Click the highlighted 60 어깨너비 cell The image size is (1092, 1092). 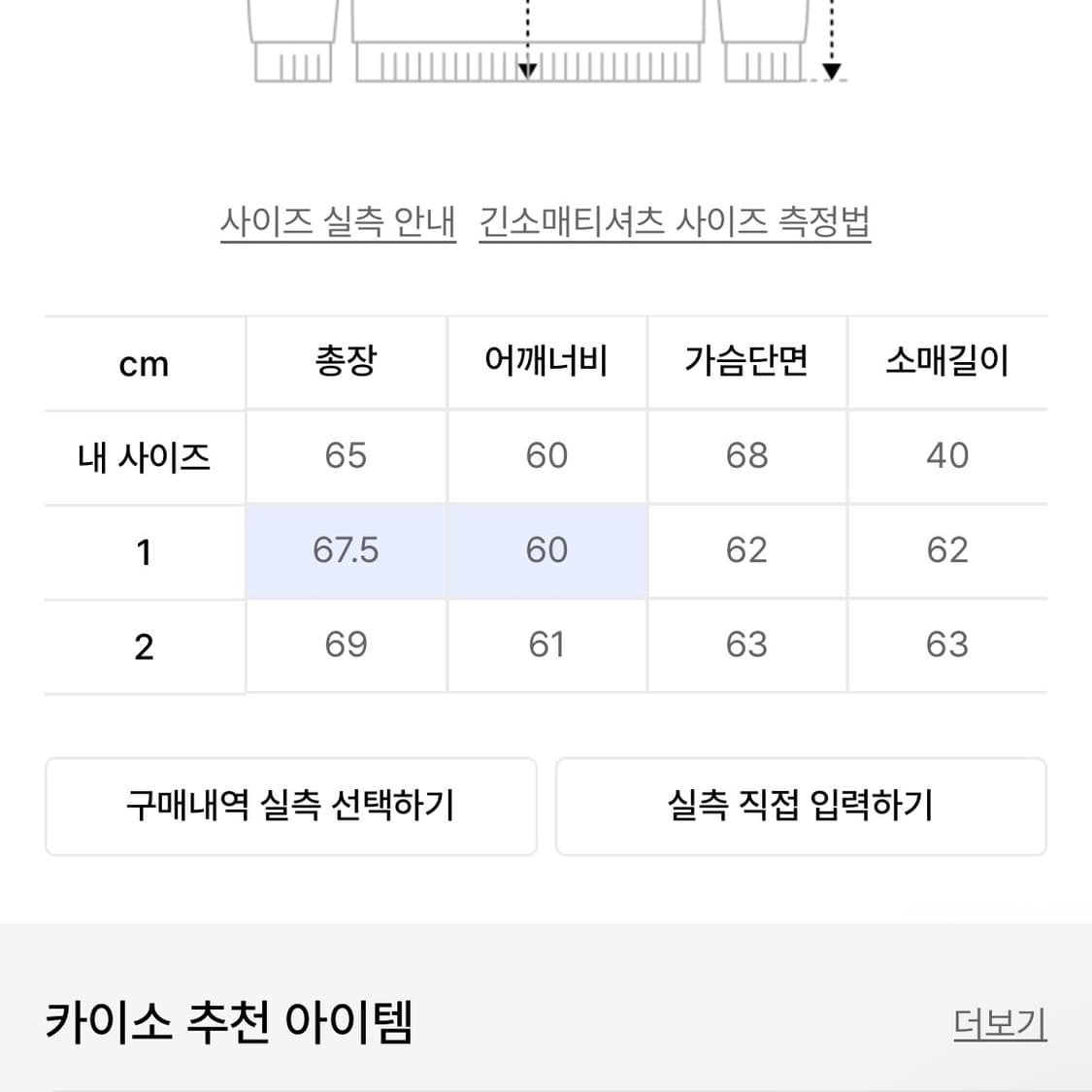pyautogui.click(x=547, y=551)
